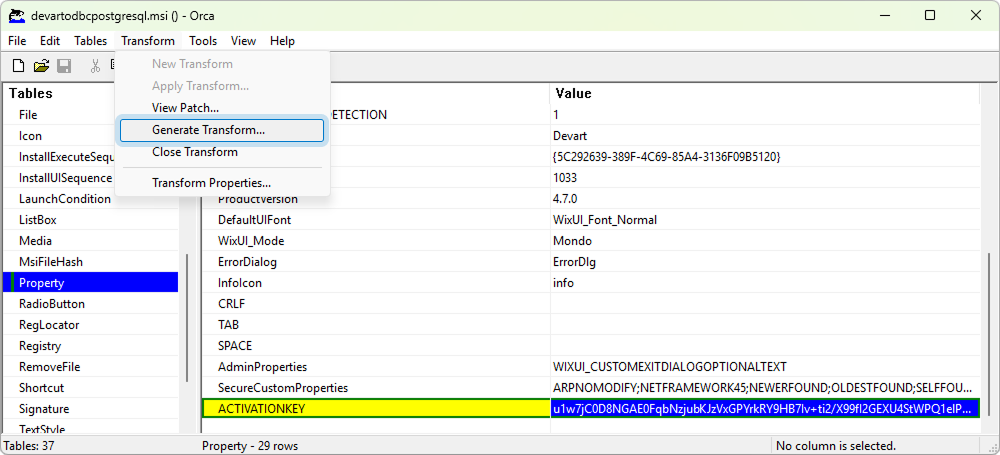The width and height of the screenshot is (1000, 455).
Task: Open the Help menu
Action: (282, 41)
